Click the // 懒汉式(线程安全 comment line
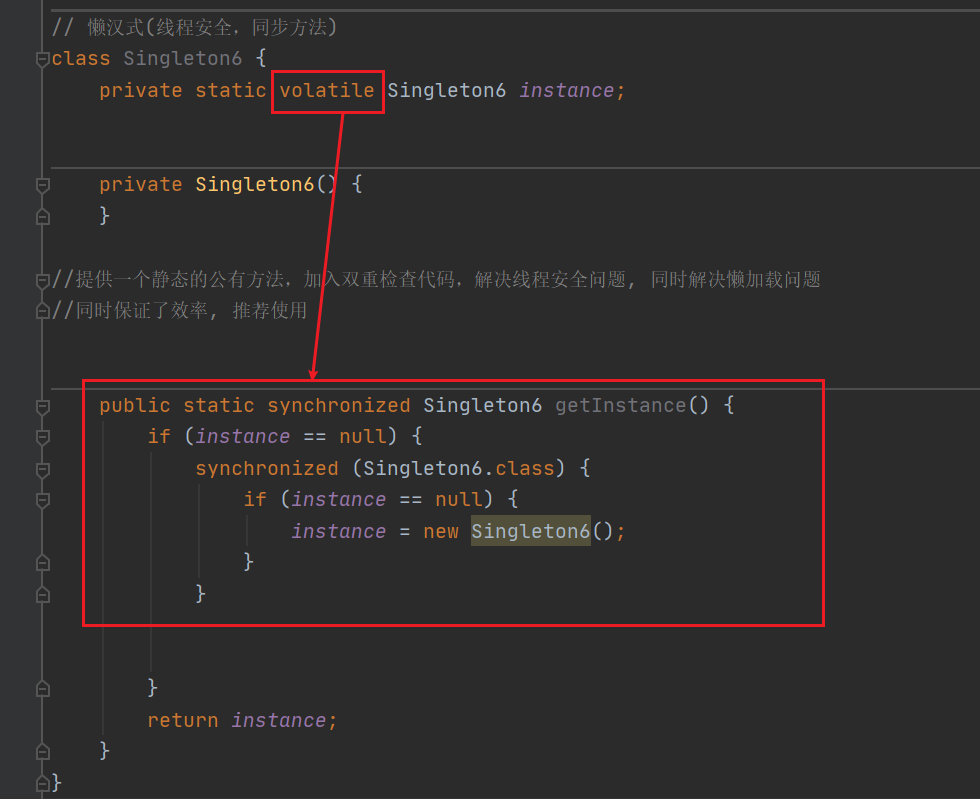 194,28
